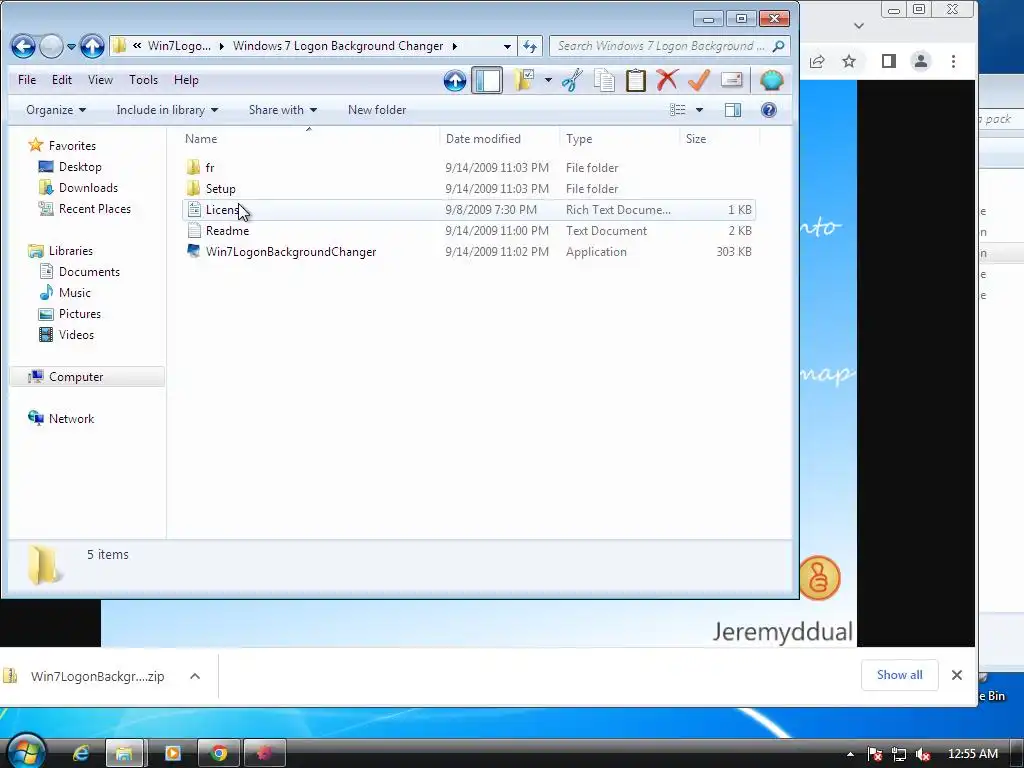Open Libraries in the navigation pane

point(71,251)
